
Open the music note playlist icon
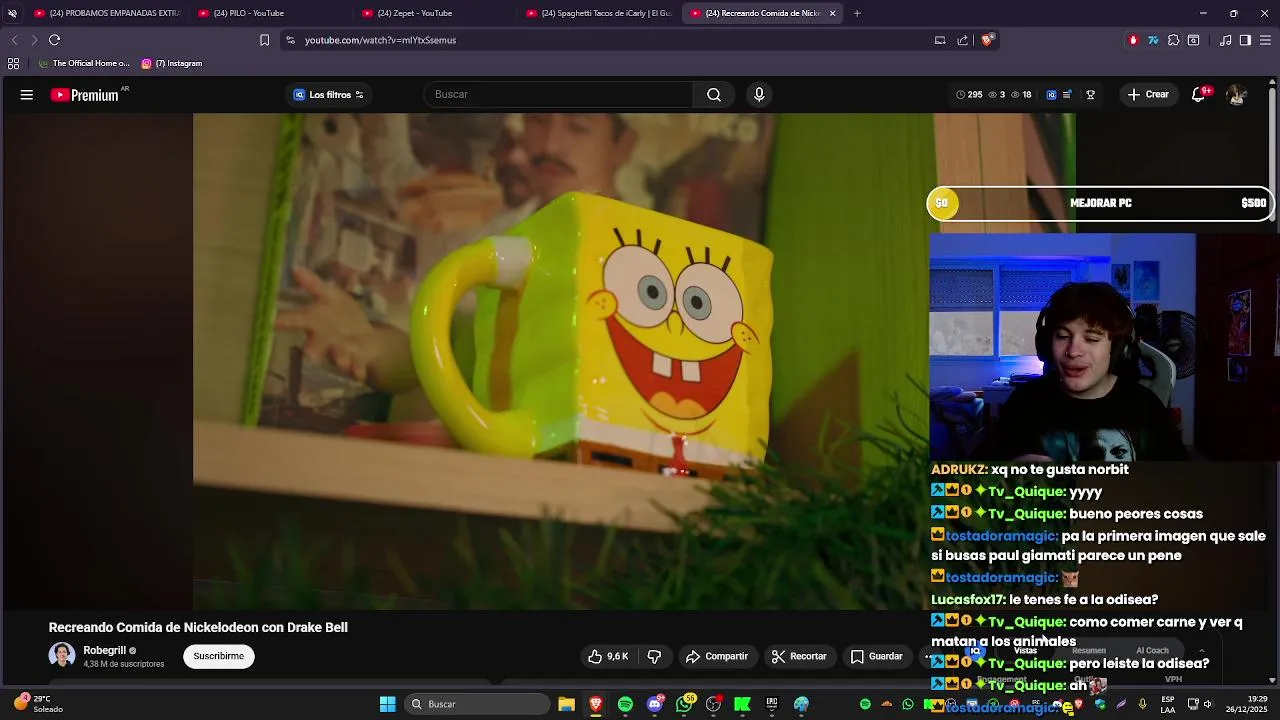pyautogui.click(x=1226, y=40)
